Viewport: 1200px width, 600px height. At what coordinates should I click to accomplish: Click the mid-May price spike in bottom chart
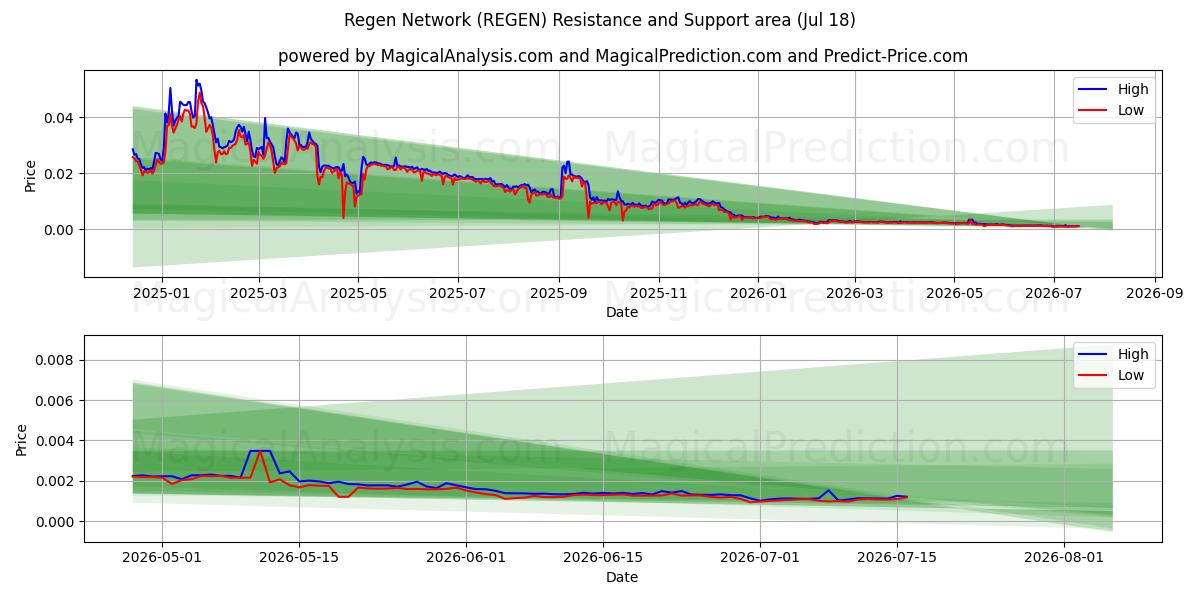point(259,451)
